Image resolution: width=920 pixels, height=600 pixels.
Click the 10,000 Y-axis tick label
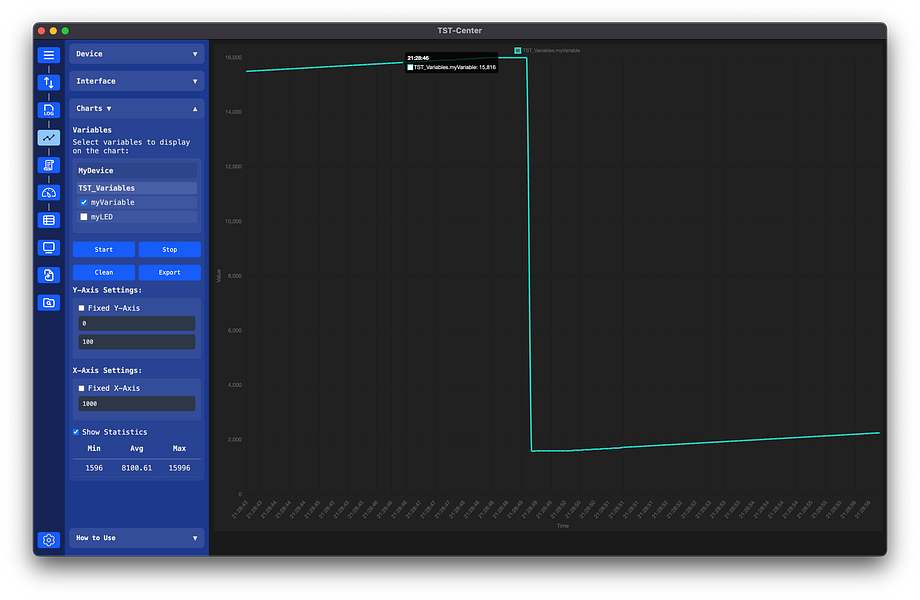(x=234, y=222)
